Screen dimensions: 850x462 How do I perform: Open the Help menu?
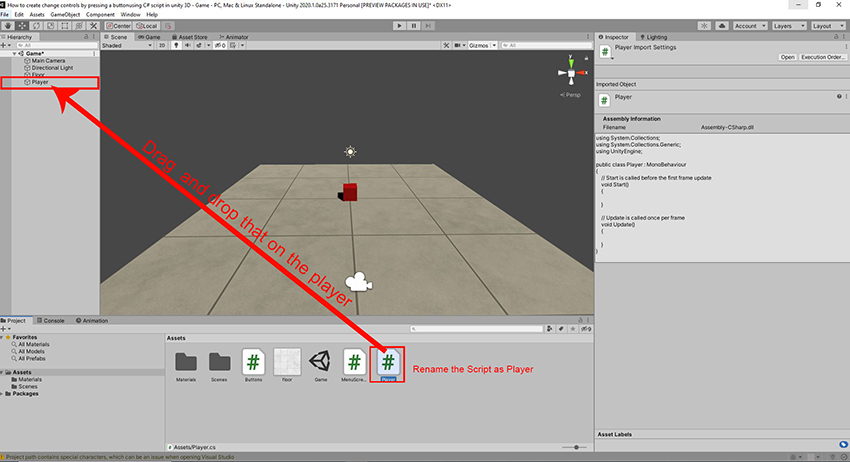tap(152, 14)
